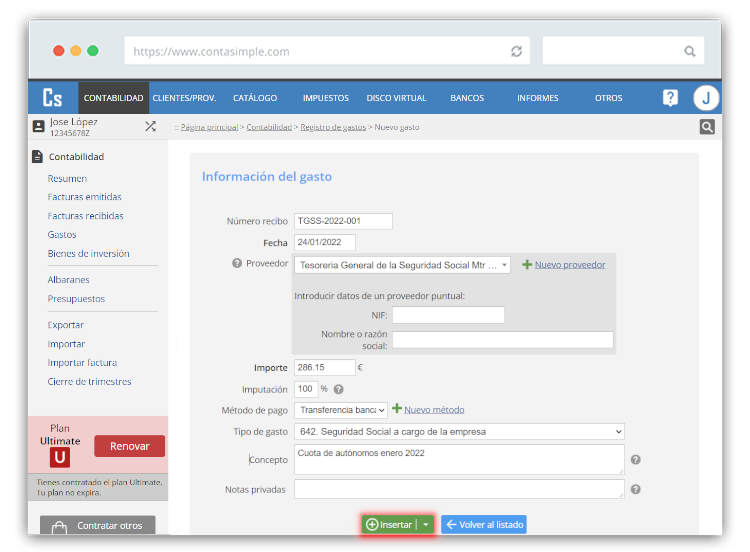This screenshot has height=552, width=750.
Task: Open Facturas emitidas in sidebar
Action: (x=84, y=197)
